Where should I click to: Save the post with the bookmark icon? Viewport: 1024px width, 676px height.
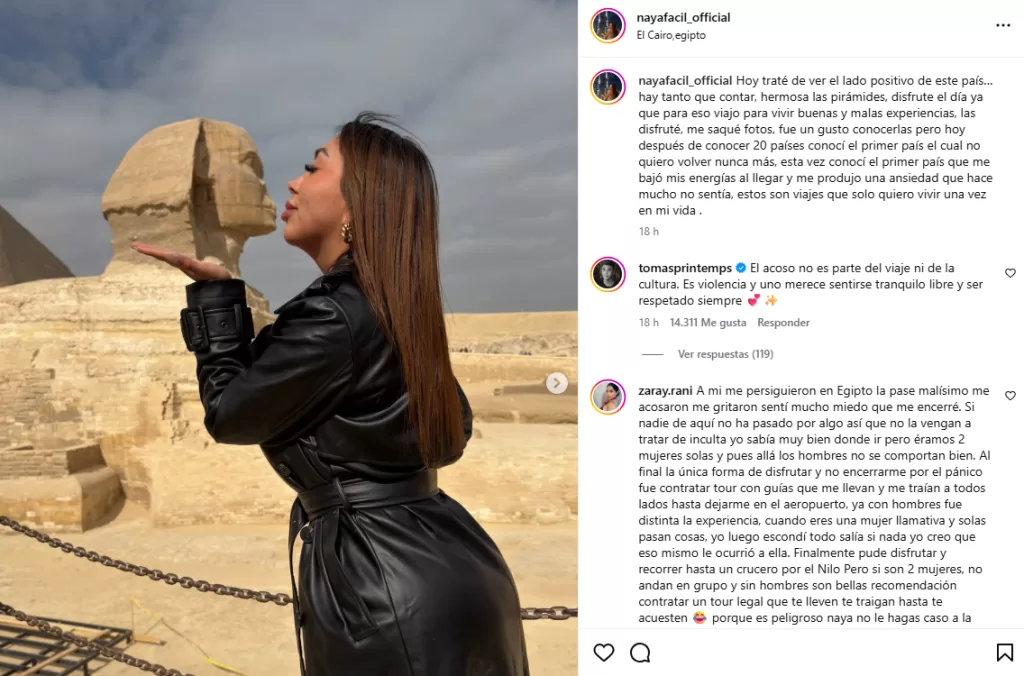1004,652
